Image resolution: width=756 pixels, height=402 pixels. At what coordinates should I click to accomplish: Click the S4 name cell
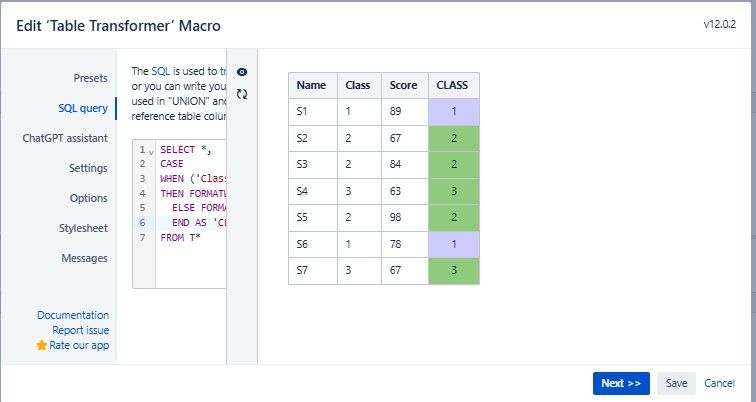coord(313,191)
